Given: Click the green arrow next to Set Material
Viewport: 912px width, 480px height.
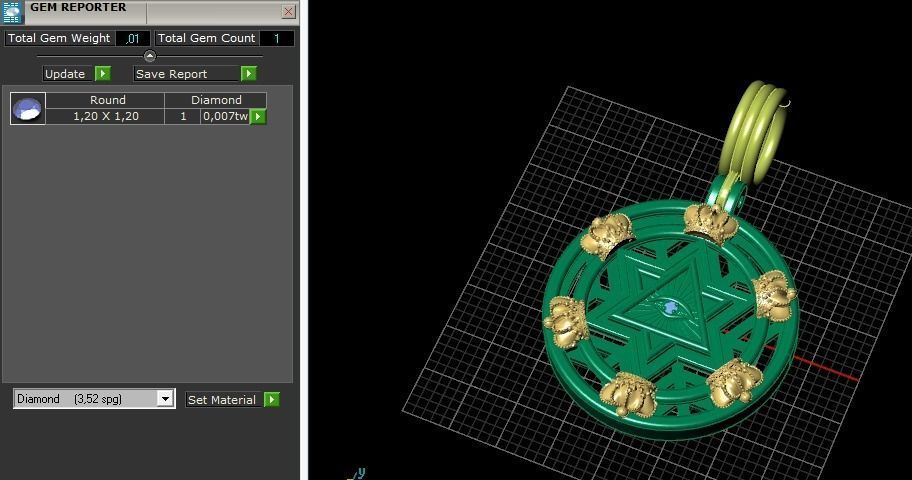Looking at the screenshot, I should [x=272, y=399].
